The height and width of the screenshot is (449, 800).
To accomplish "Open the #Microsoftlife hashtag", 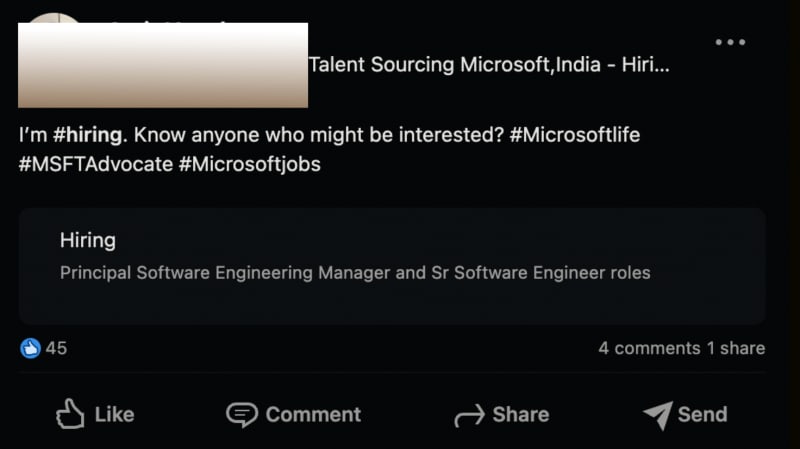I will pyautogui.click(x=574, y=135).
